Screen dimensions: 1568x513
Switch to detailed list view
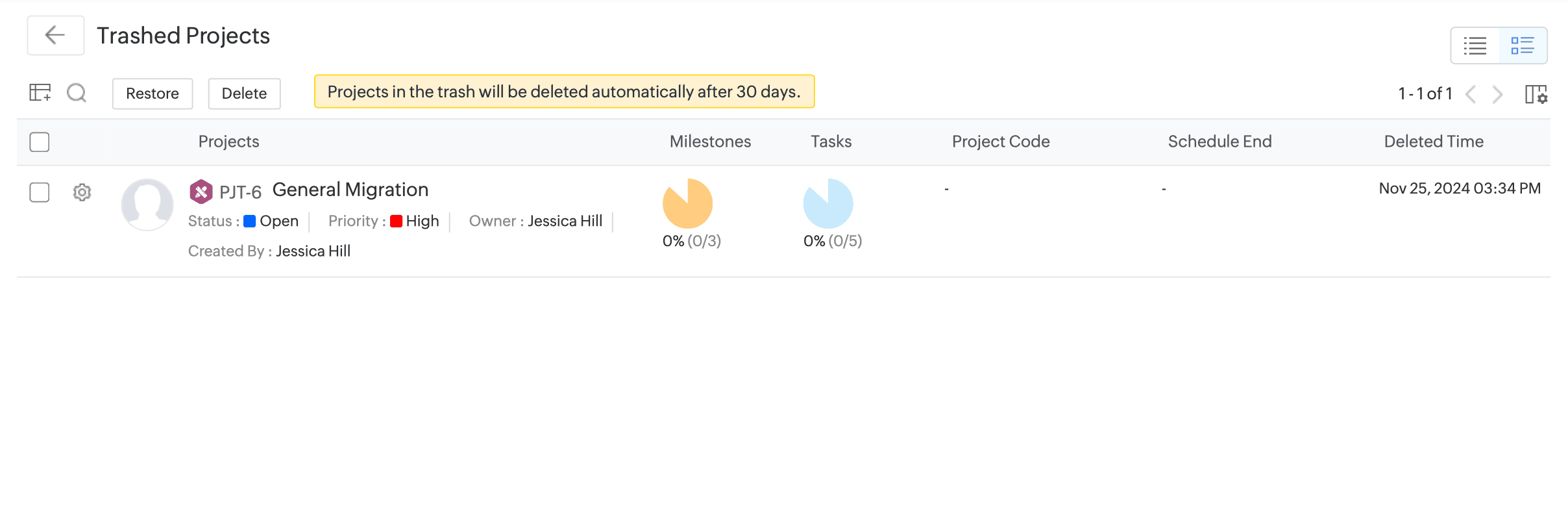[1522, 45]
